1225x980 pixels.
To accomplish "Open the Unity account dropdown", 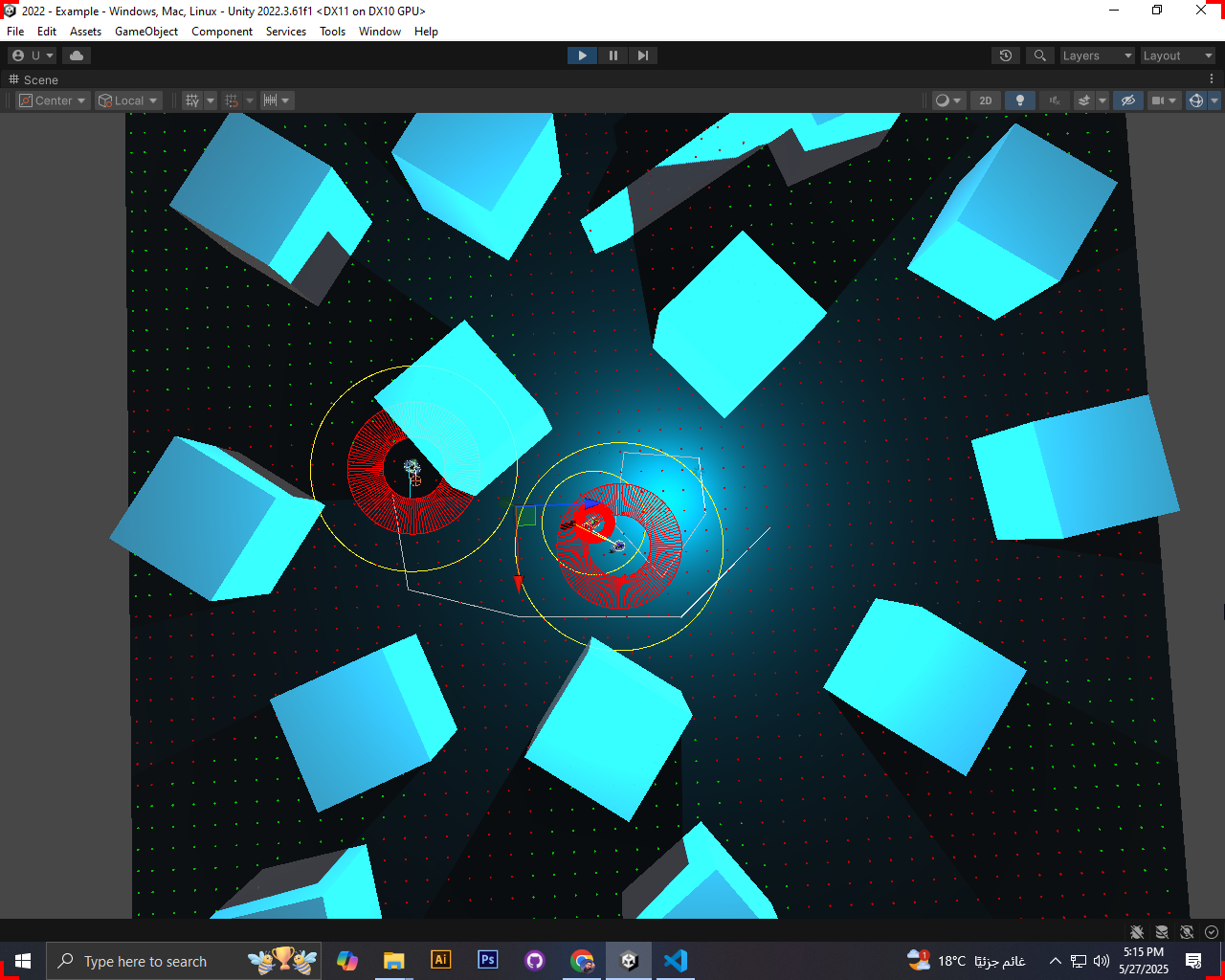I will tap(33, 56).
